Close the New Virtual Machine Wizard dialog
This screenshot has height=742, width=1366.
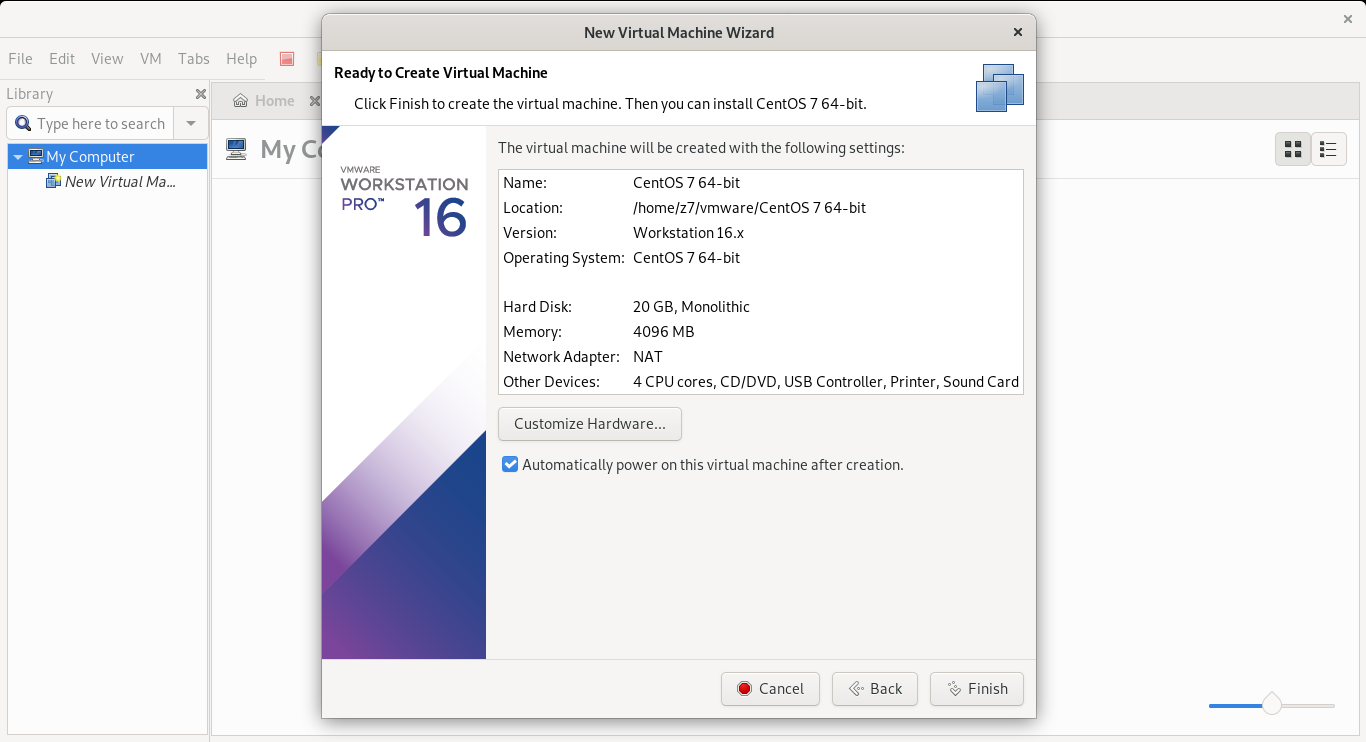1018,32
